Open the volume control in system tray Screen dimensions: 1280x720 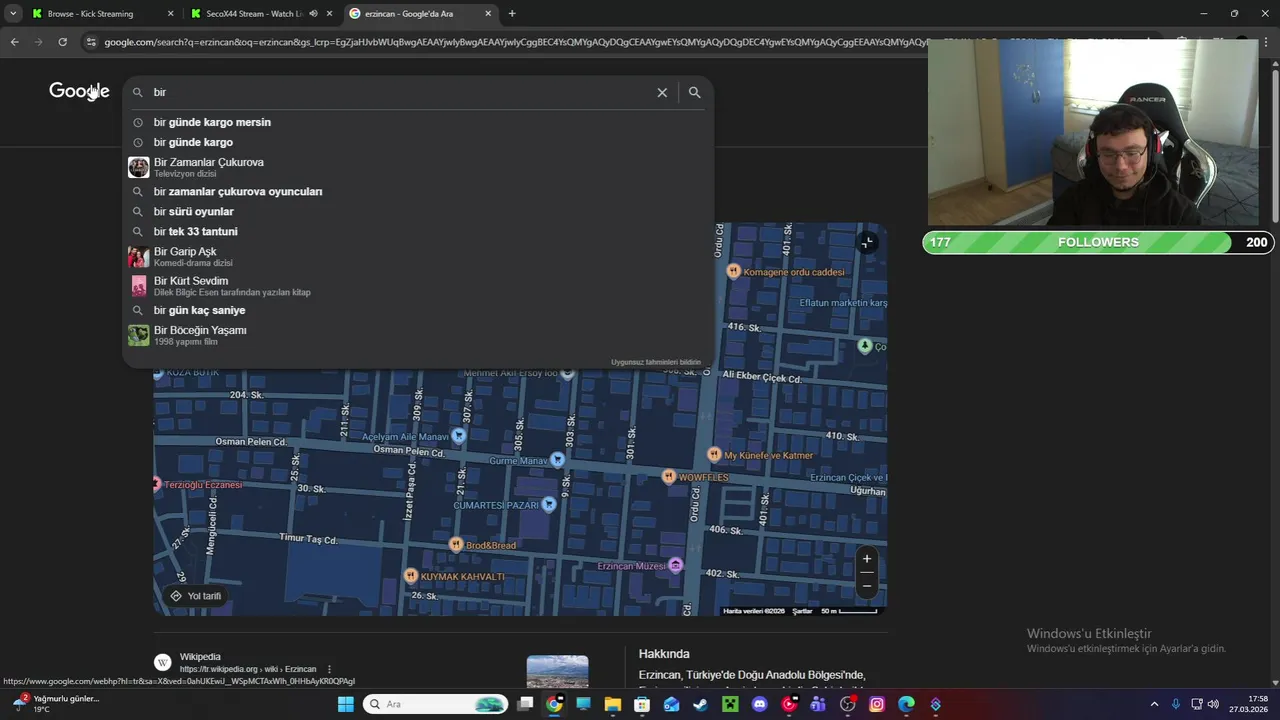1213,704
